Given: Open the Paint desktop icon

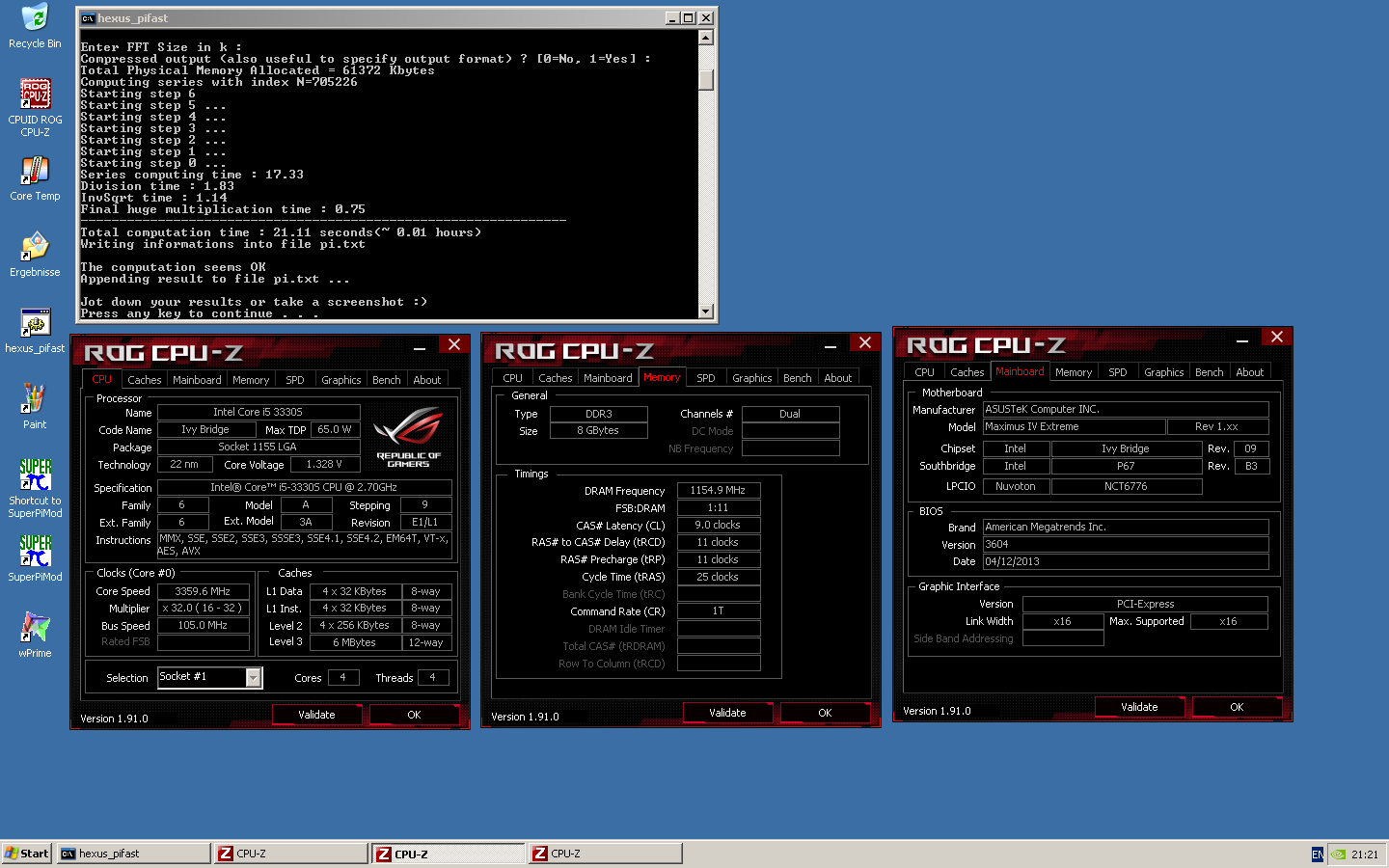Looking at the screenshot, I should [x=35, y=407].
